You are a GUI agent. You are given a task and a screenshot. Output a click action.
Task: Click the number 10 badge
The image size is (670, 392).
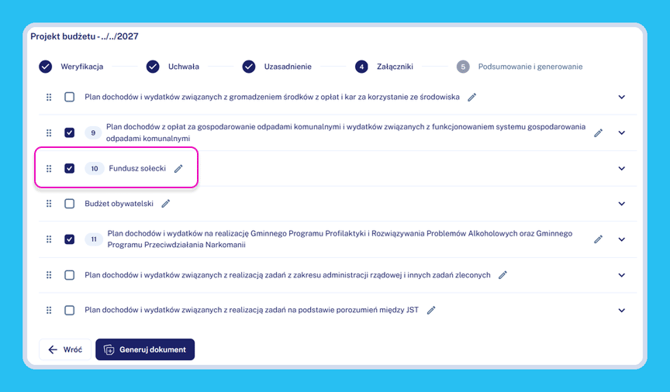[94, 168]
